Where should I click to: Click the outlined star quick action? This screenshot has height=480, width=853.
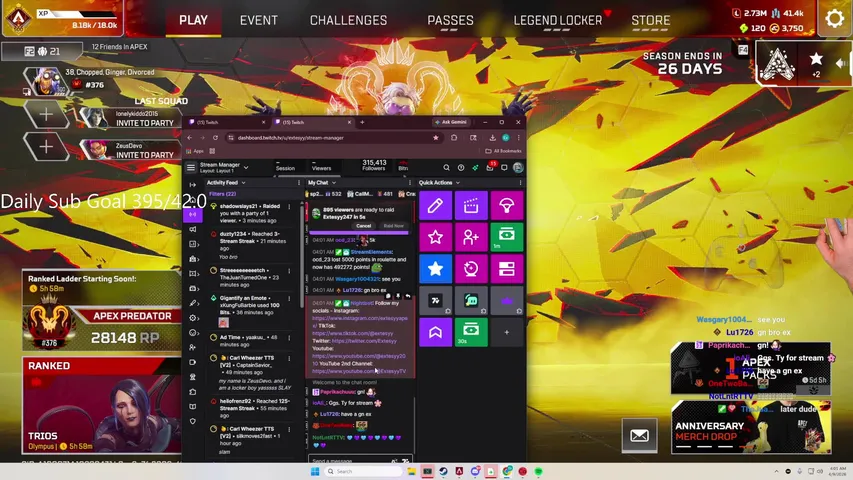tap(435, 237)
